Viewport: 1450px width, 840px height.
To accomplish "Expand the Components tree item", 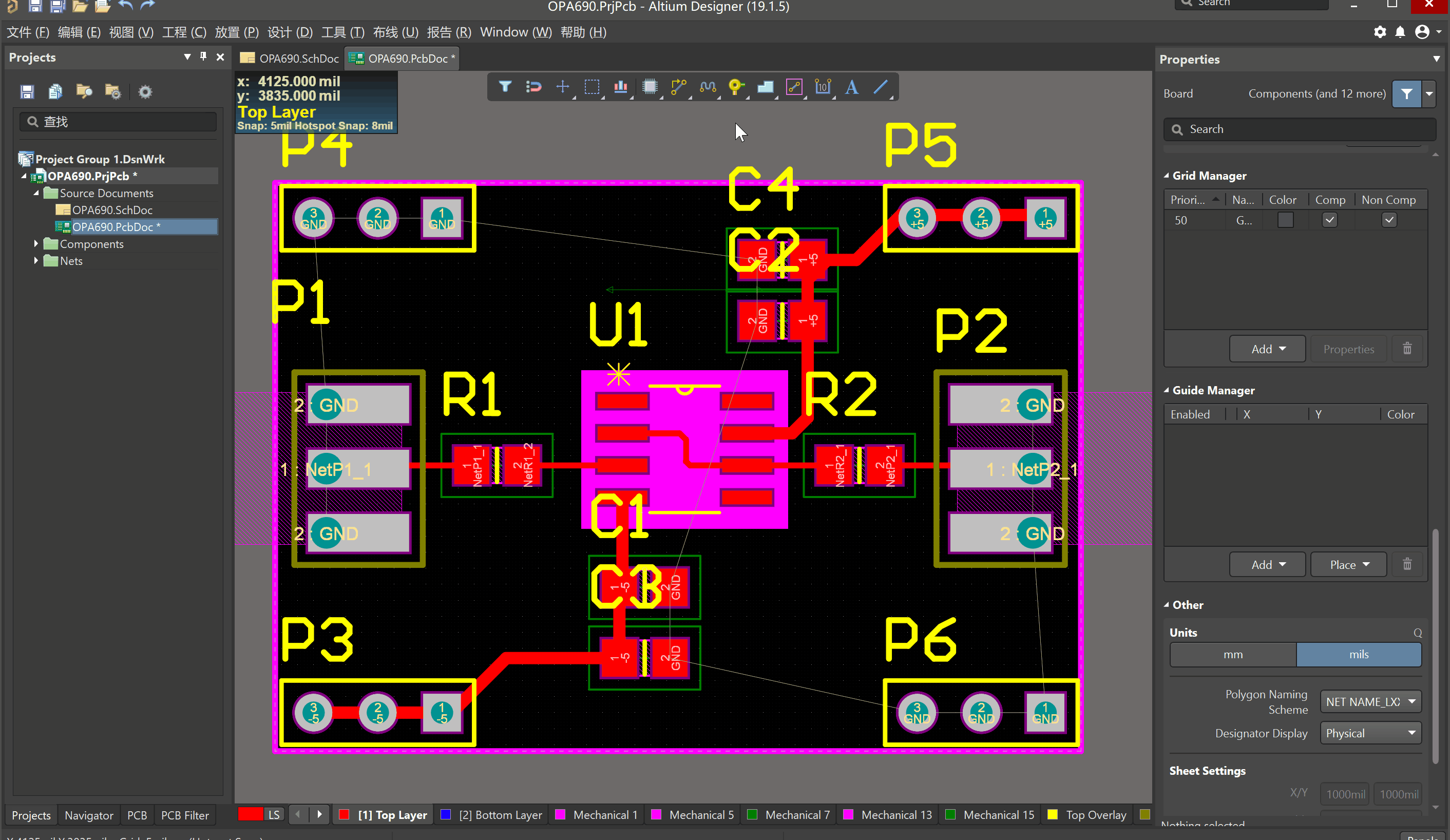I will pos(36,244).
